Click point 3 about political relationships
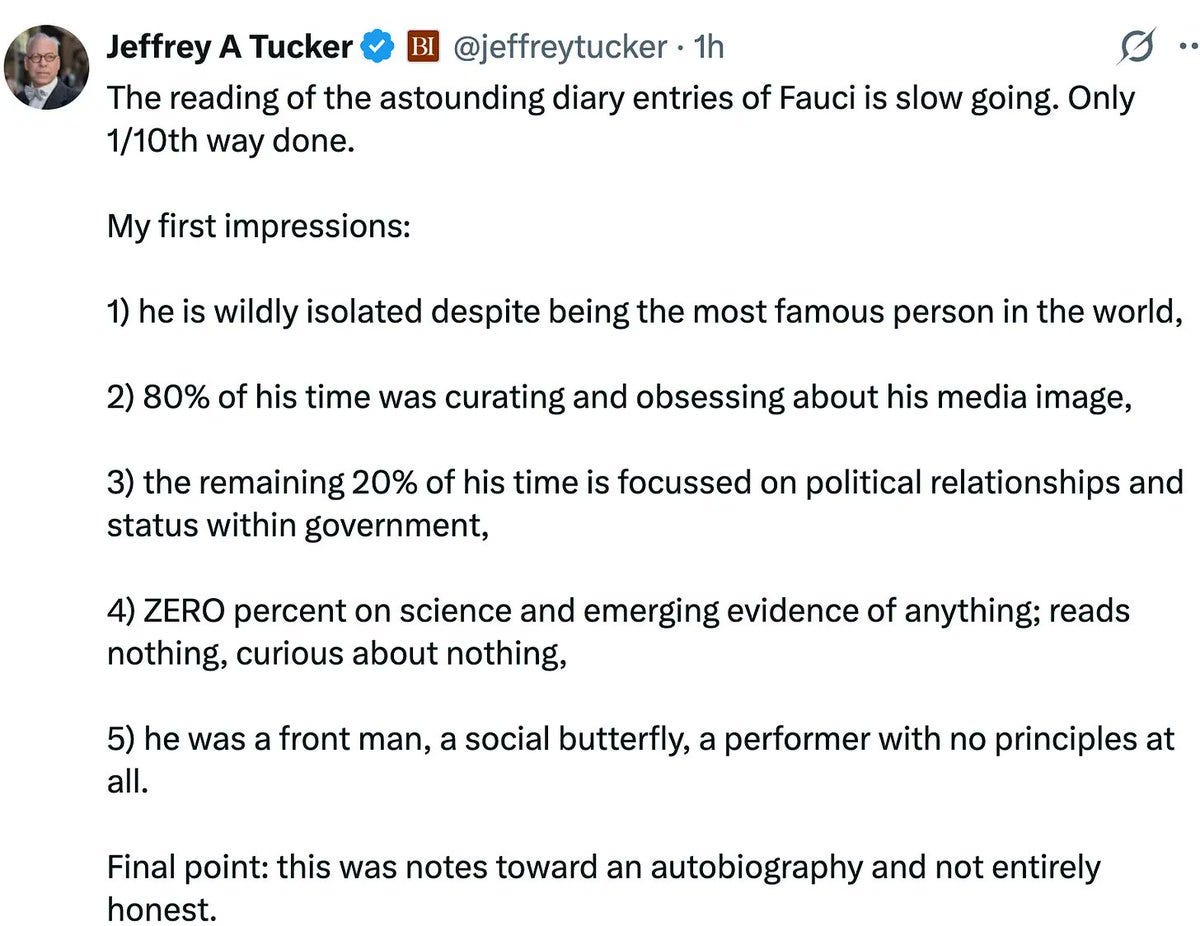This screenshot has height=926, width=1200. pyautogui.click(x=645, y=483)
